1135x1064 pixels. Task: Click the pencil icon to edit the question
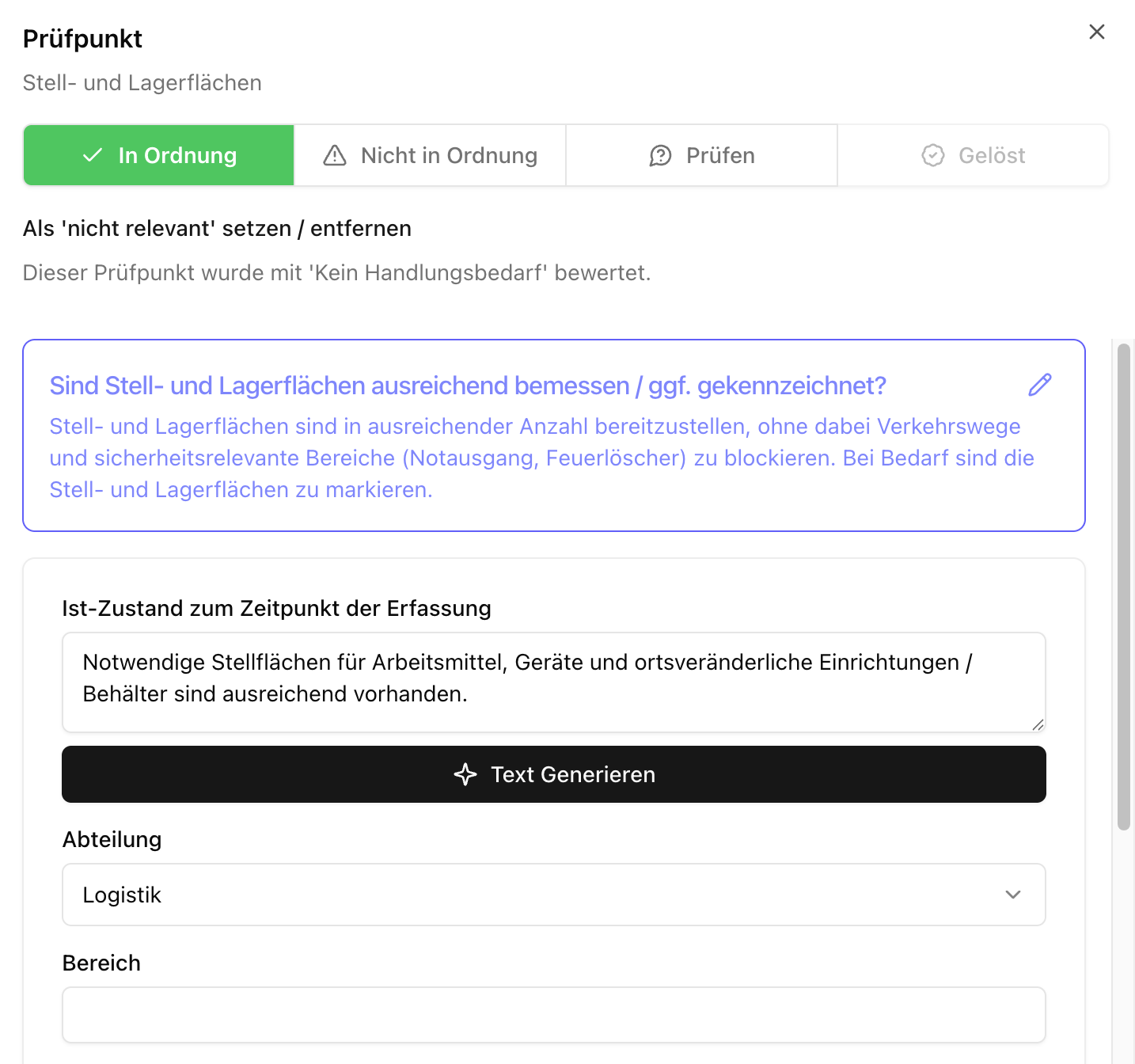[x=1039, y=384]
